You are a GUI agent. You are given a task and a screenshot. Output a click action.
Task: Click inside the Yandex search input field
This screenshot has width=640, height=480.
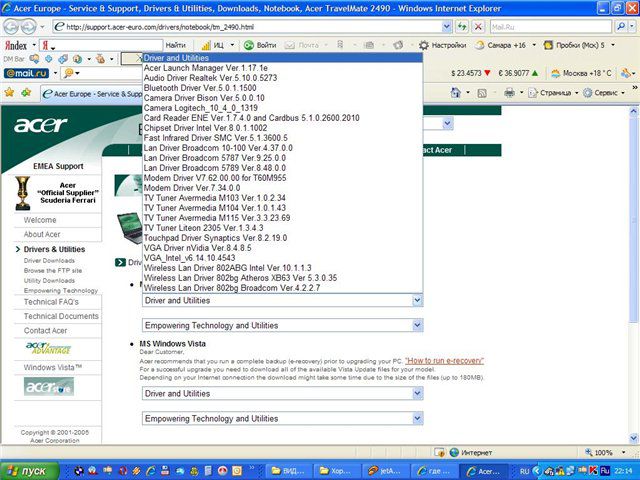(x=102, y=45)
